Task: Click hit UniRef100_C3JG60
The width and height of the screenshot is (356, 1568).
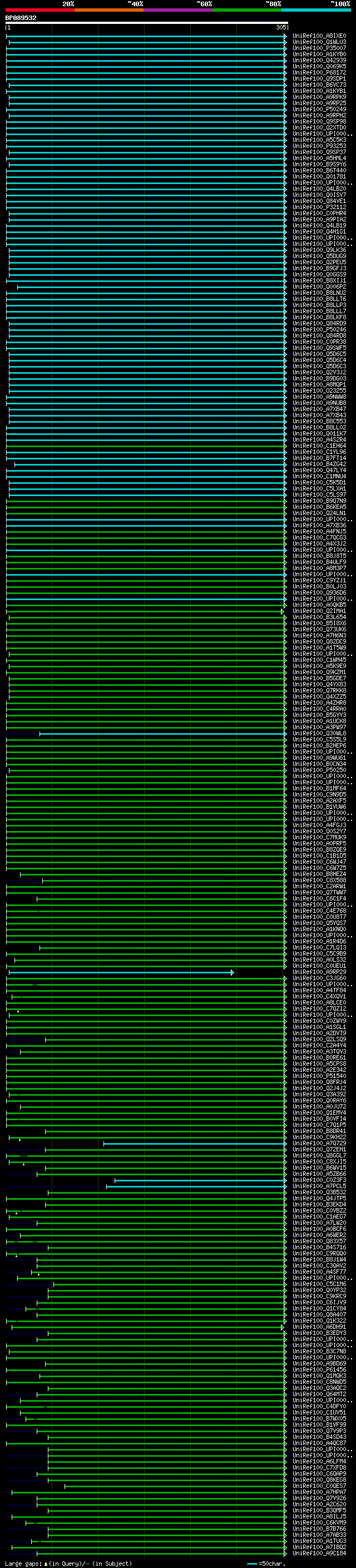Action: tap(319, 978)
